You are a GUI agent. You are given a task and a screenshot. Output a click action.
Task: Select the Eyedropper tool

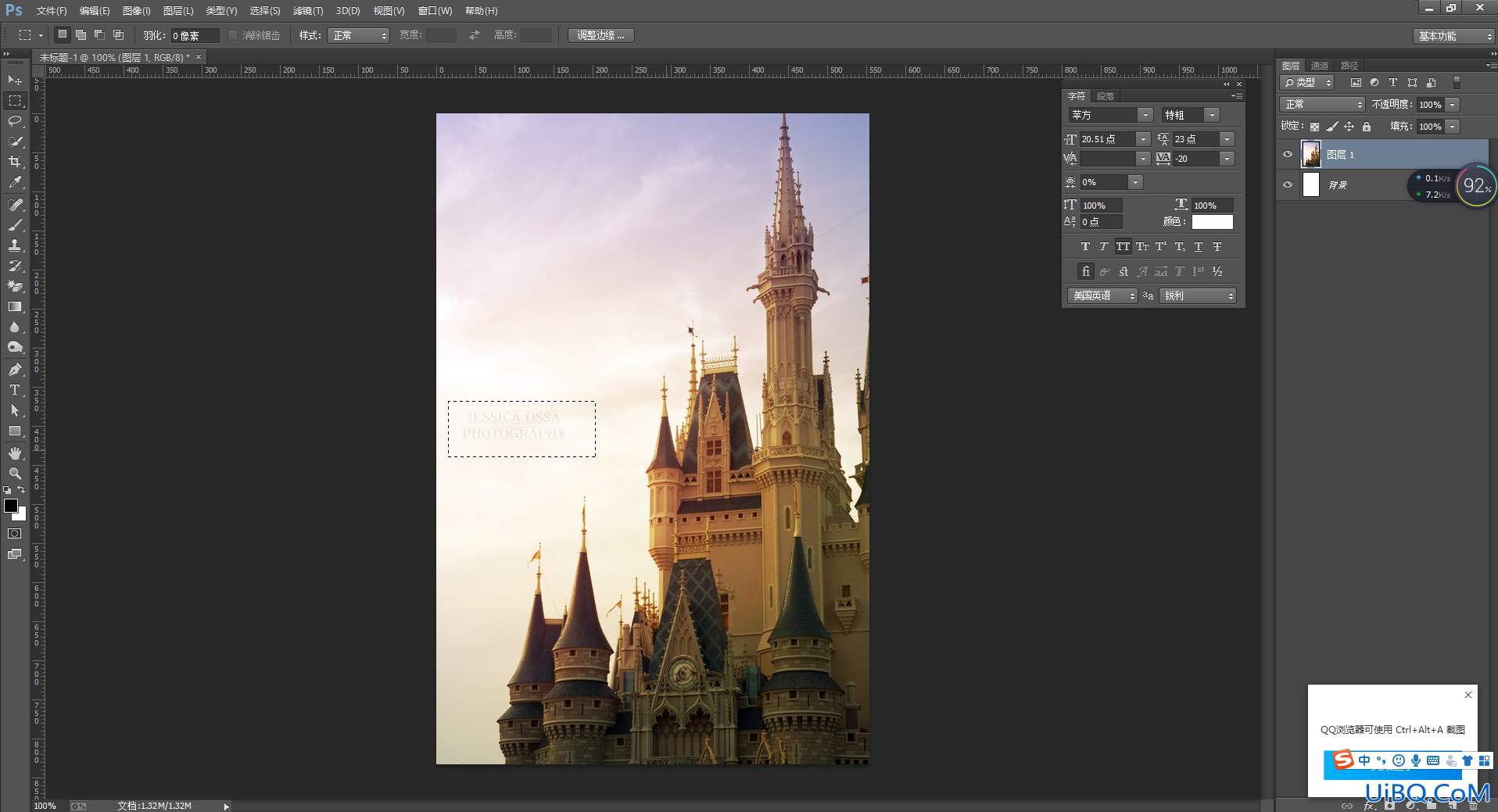(x=15, y=182)
